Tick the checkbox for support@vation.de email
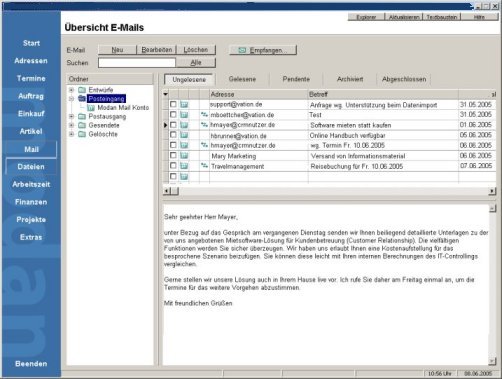Screen dimensions: 502x379 point(173,104)
